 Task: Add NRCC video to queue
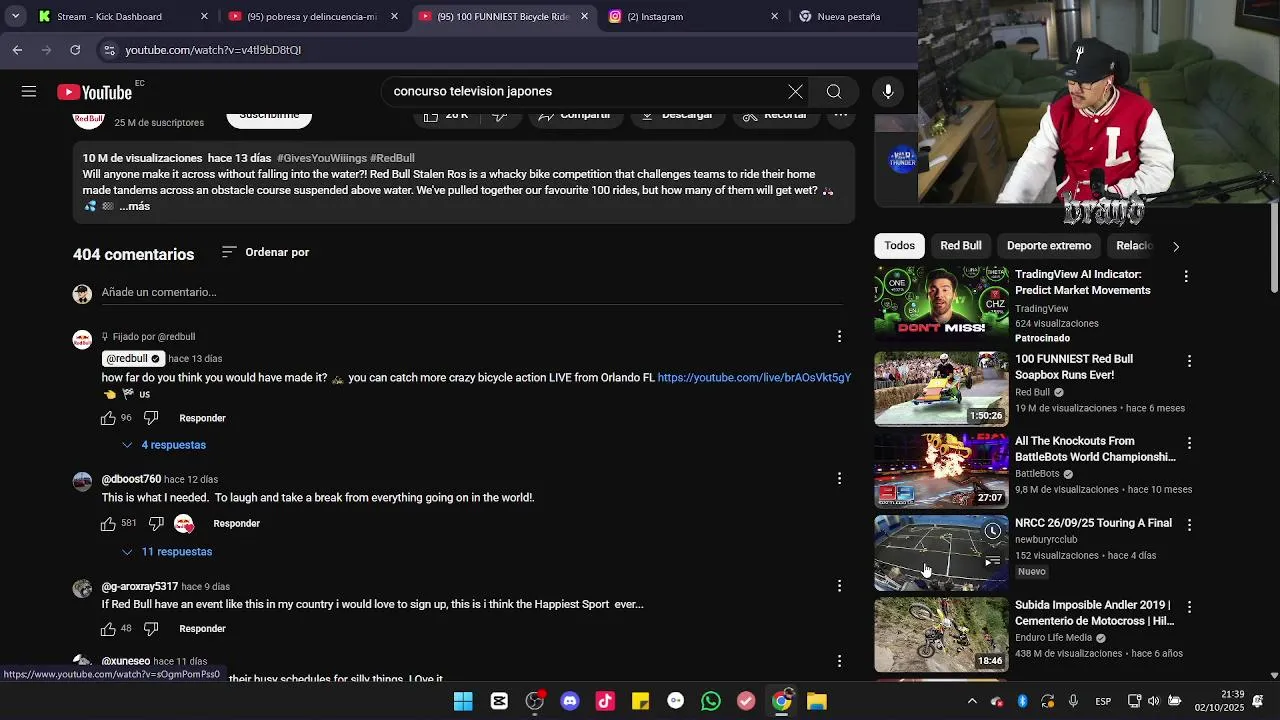992,562
